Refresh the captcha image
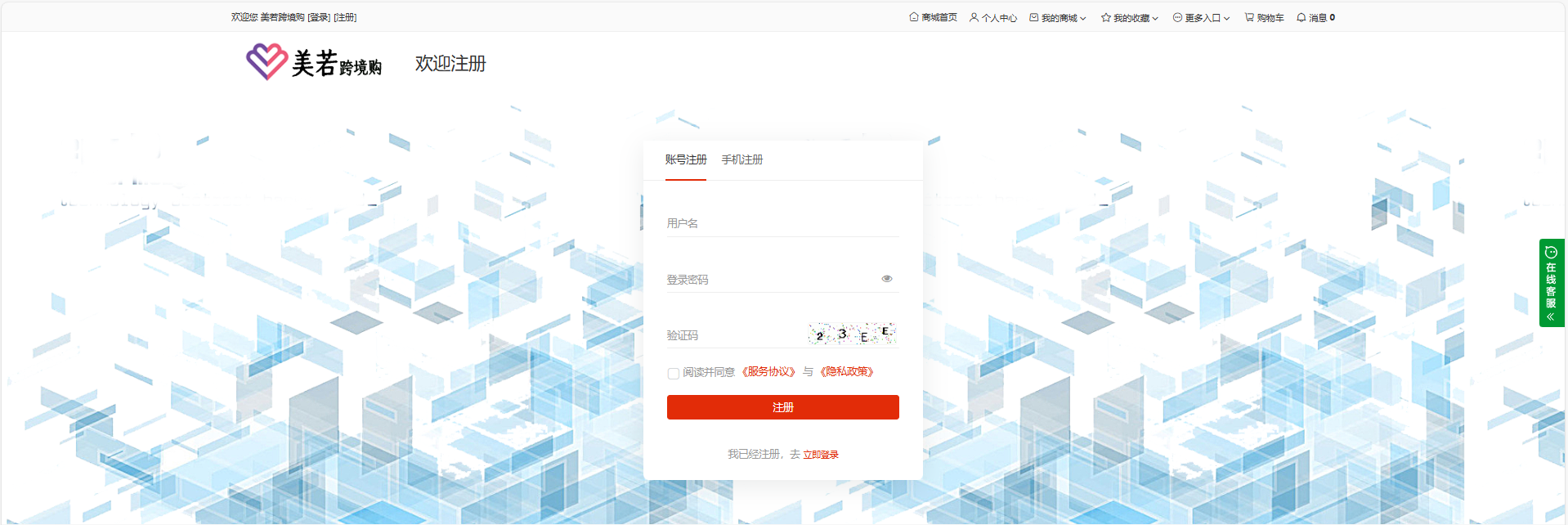The height and width of the screenshot is (525, 1568). 852,334
